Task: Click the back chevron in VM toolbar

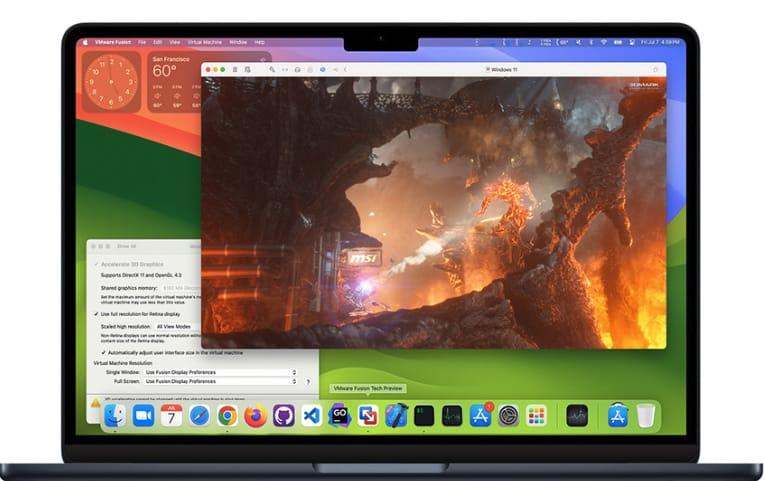Action: 345,70
